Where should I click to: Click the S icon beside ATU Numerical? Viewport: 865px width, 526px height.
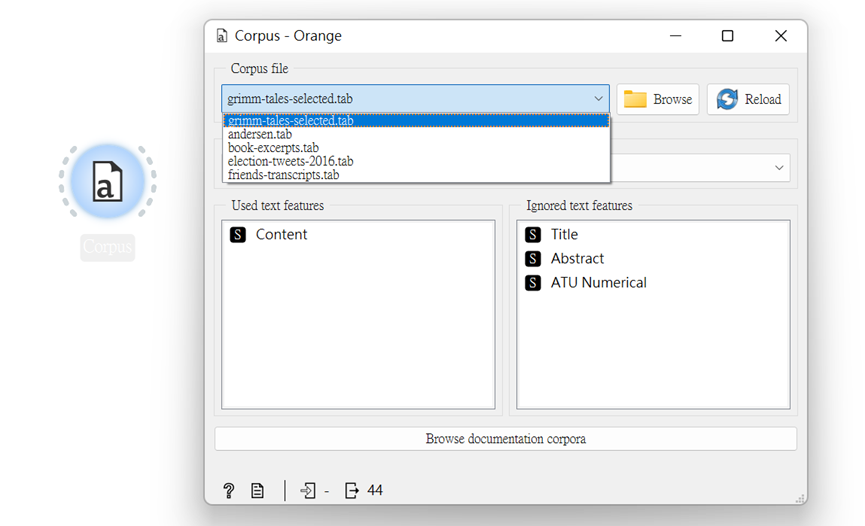click(x=533, y=283)
